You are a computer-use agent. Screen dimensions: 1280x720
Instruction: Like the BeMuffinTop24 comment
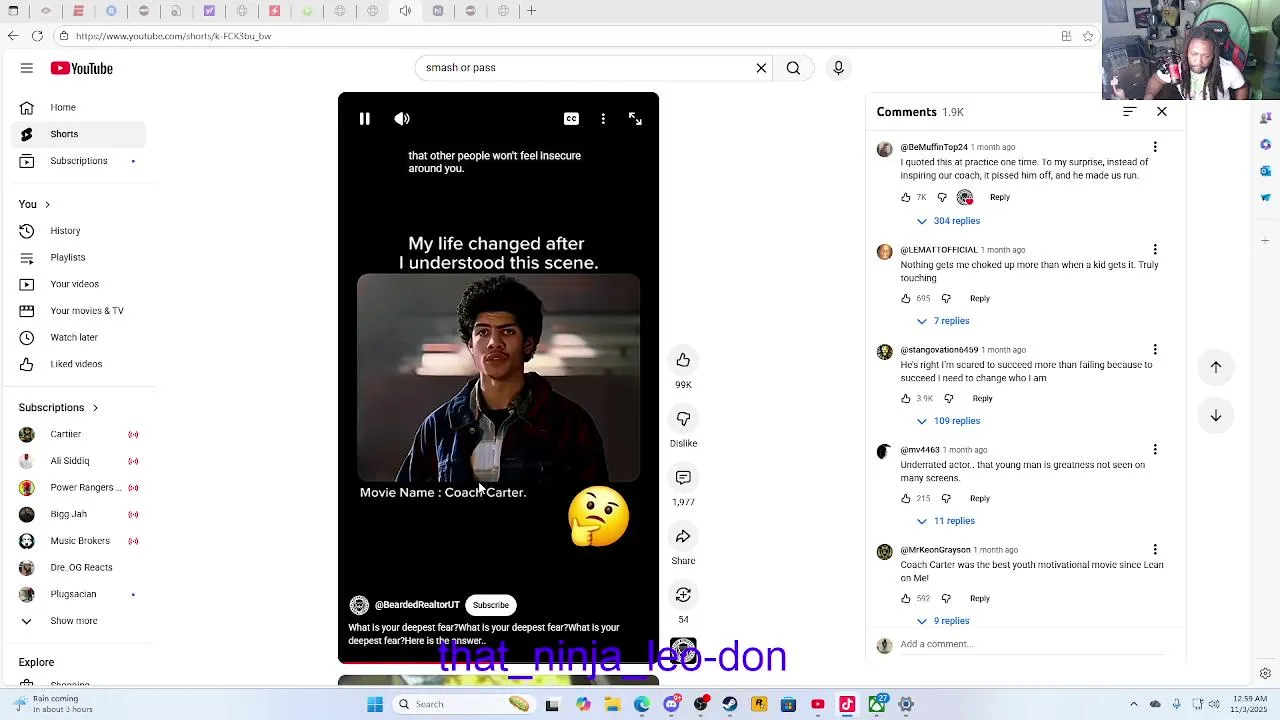click(906, 197)
